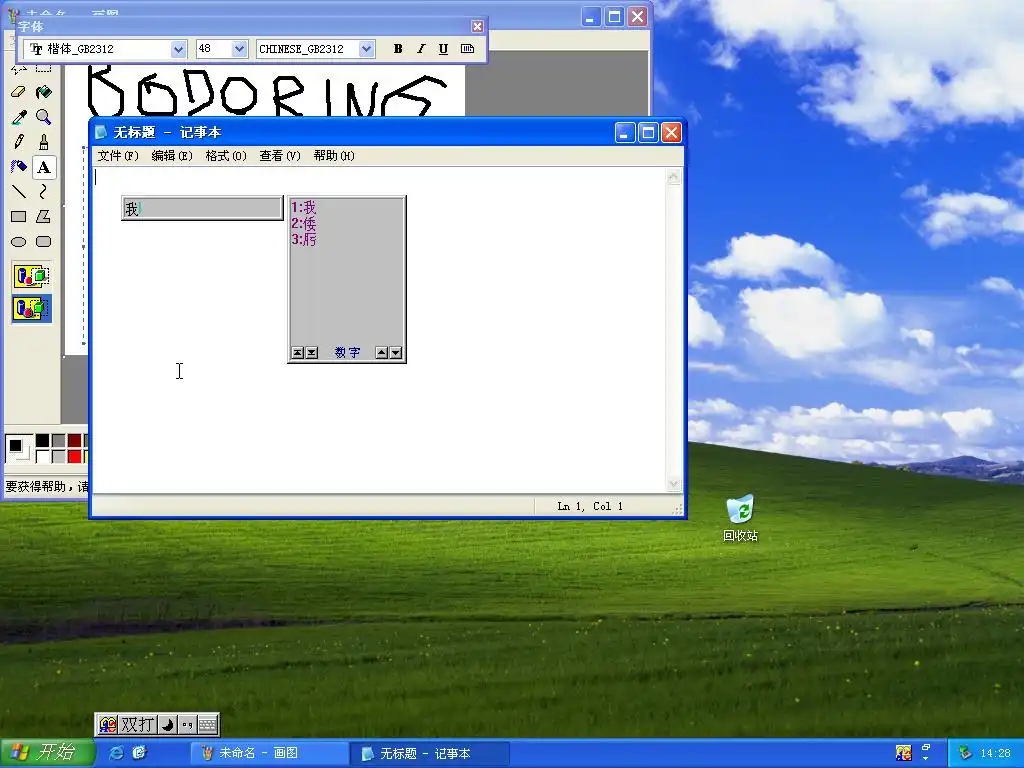Open the 编辑(E) menu in Notepad

click(172, 155)
